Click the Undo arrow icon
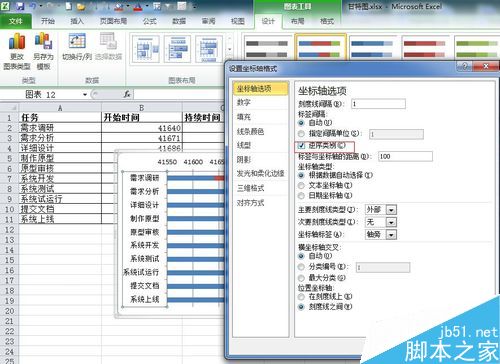 click(x=33, y=6)
